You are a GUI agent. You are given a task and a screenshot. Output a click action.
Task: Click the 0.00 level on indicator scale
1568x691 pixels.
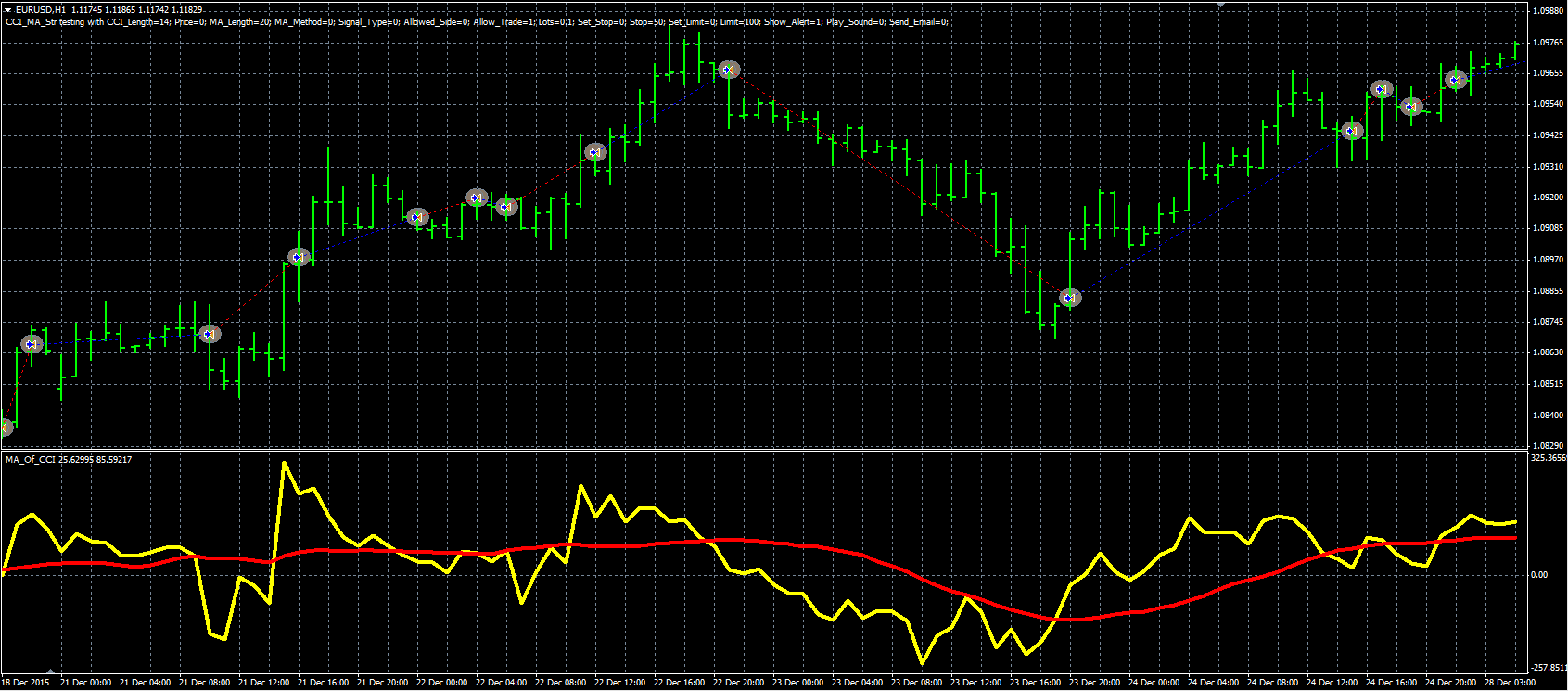pyautogui.click(x=1539, y=575)
